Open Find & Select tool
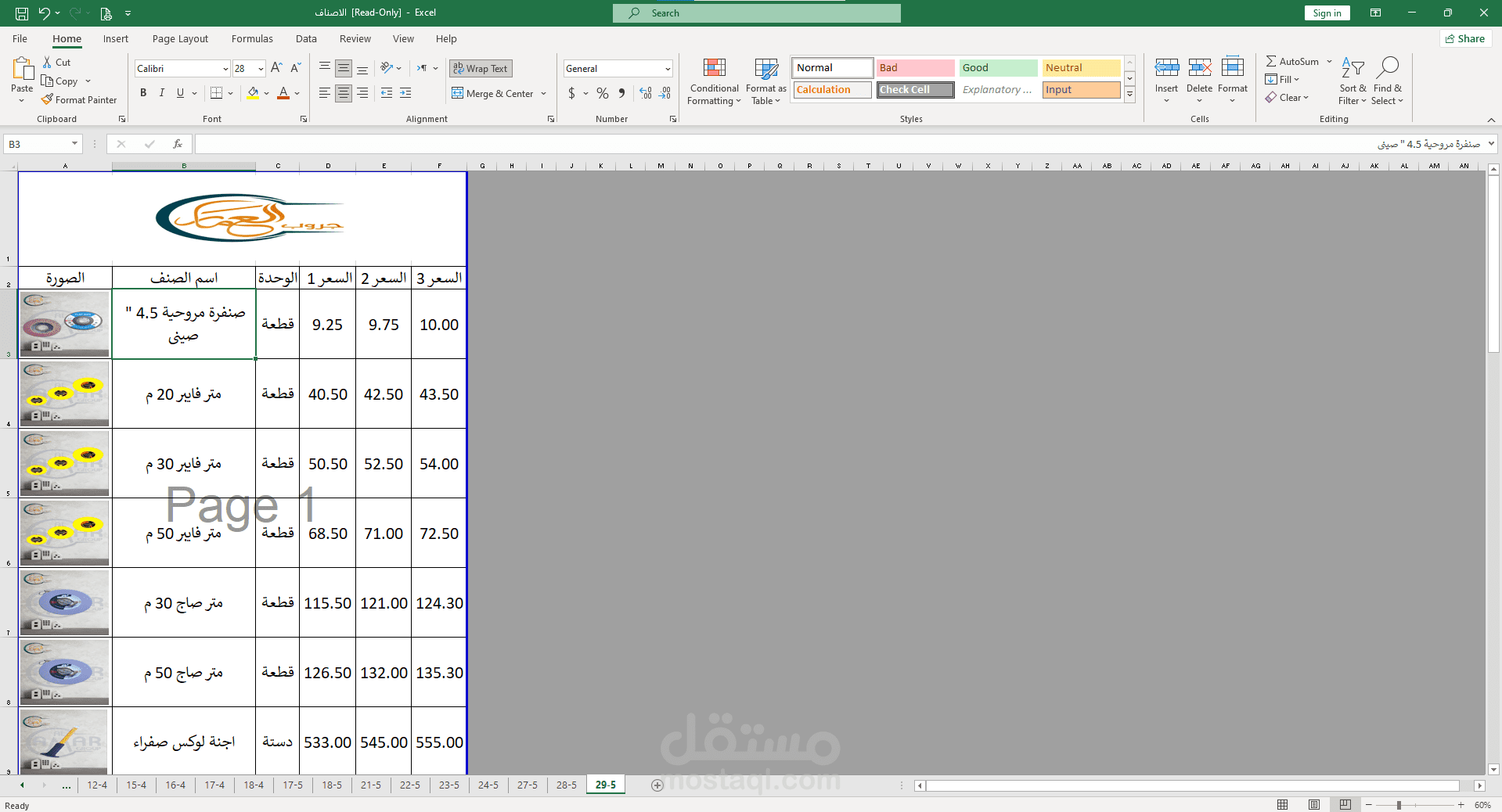 1387,81
